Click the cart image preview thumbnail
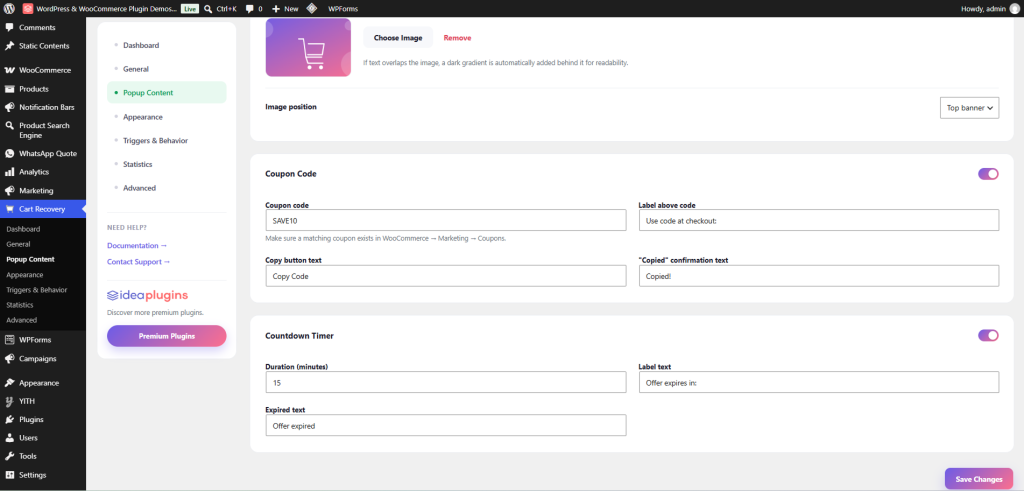The image size is (1024, 491). point(308,47)
